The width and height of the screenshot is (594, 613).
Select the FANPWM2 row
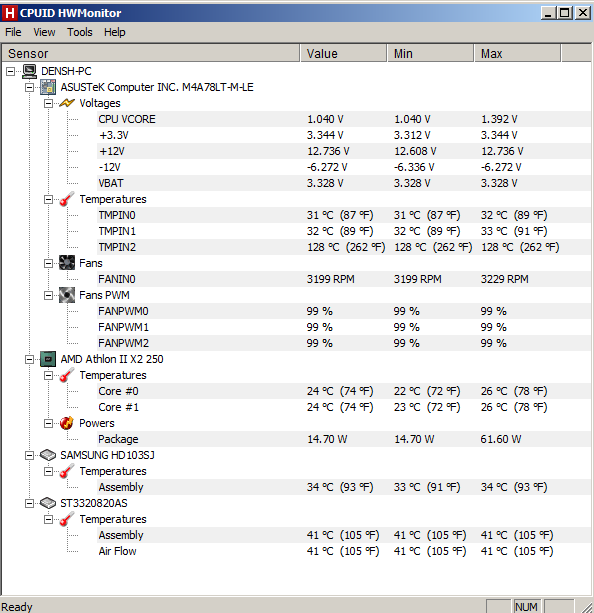pyautogui.click(x=344, y=343)
